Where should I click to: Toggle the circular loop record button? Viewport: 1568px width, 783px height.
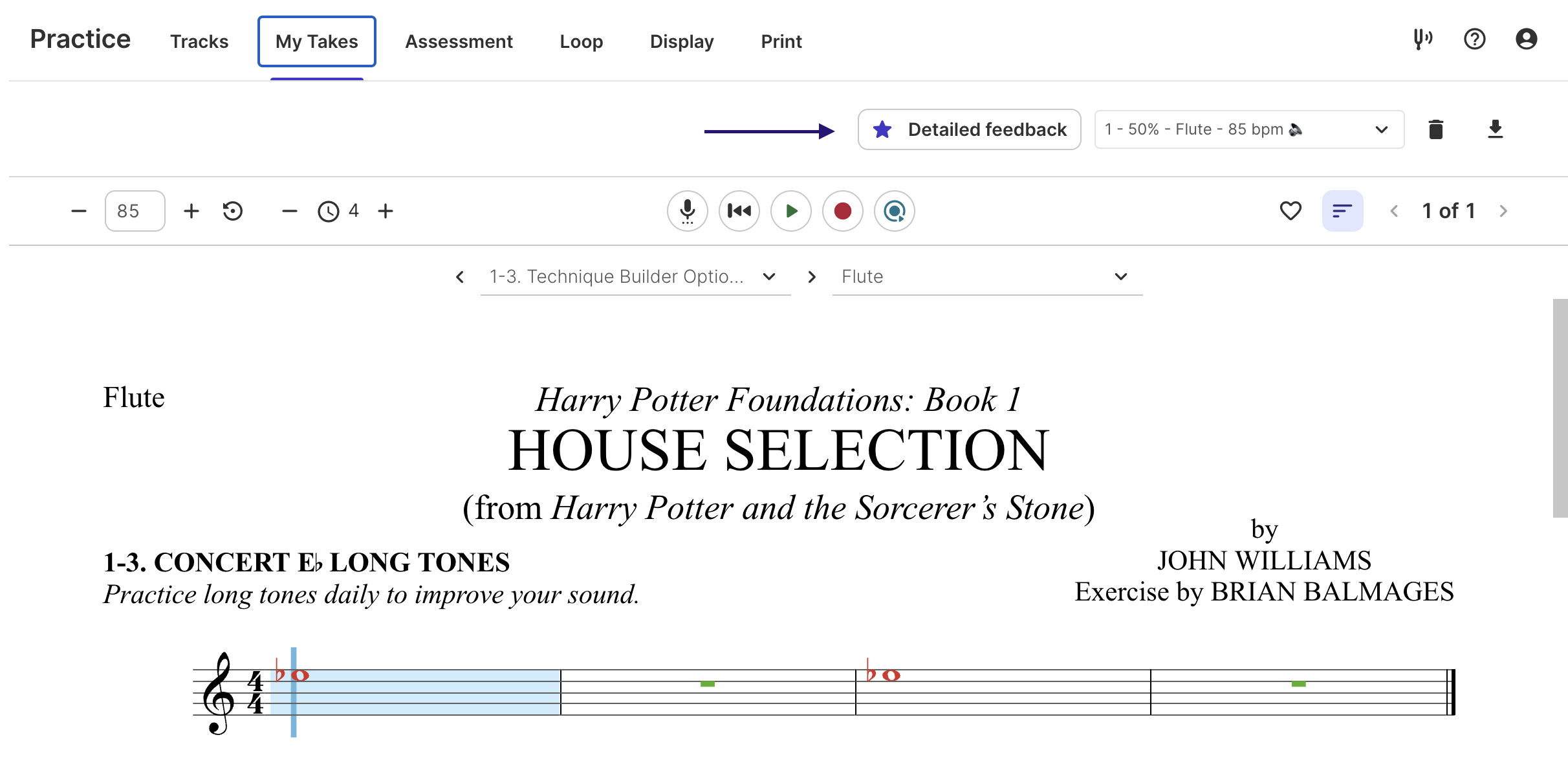coord(894,211)
